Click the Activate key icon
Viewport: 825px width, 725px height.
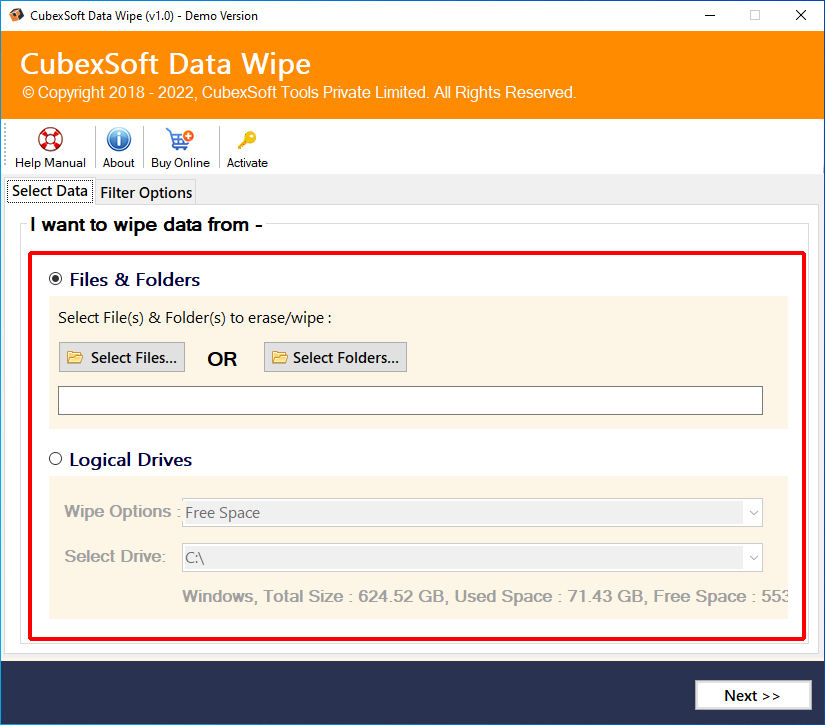coord(246,140)
